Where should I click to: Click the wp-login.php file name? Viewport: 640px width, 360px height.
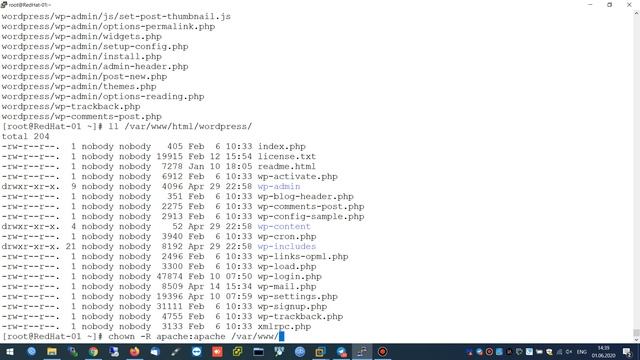tap(289, 276)
